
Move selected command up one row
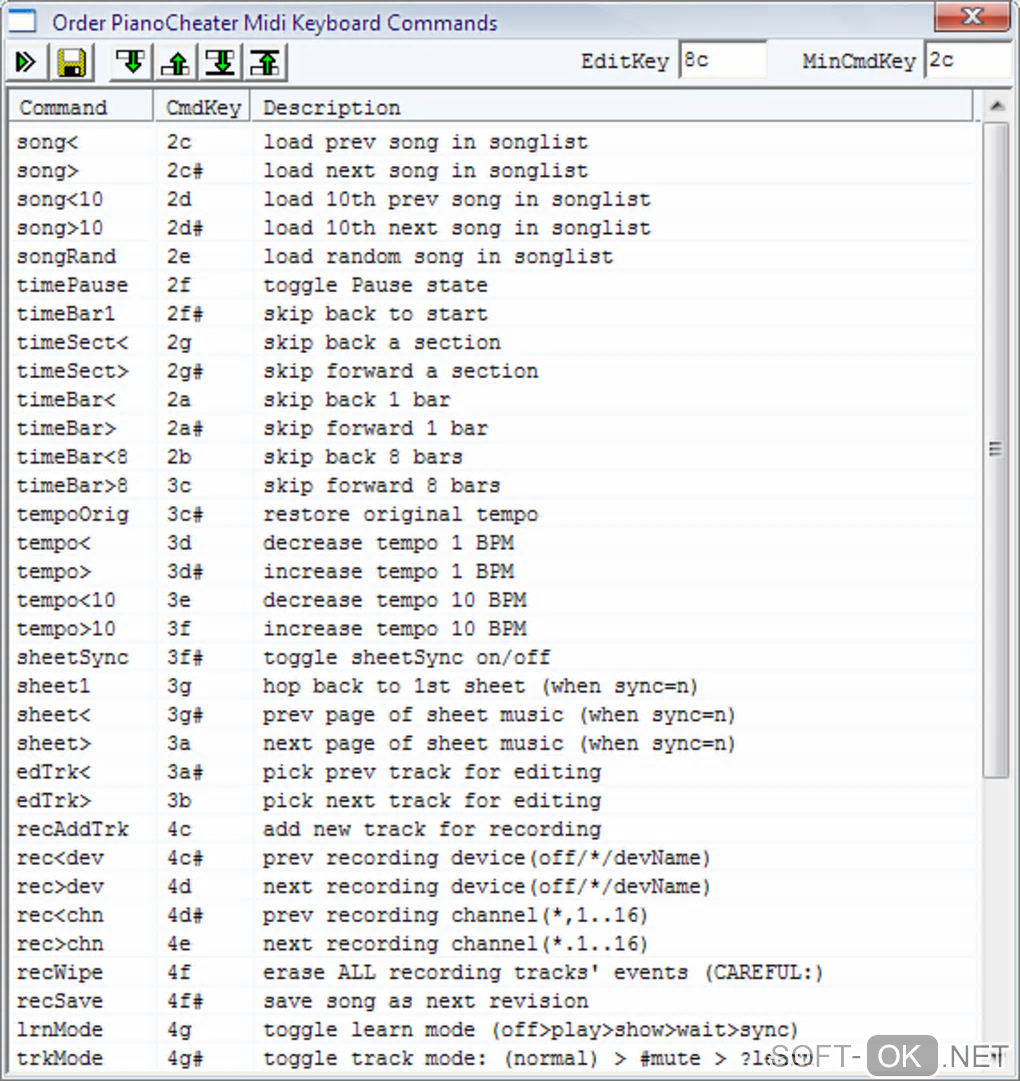click(x=176, y=62)
